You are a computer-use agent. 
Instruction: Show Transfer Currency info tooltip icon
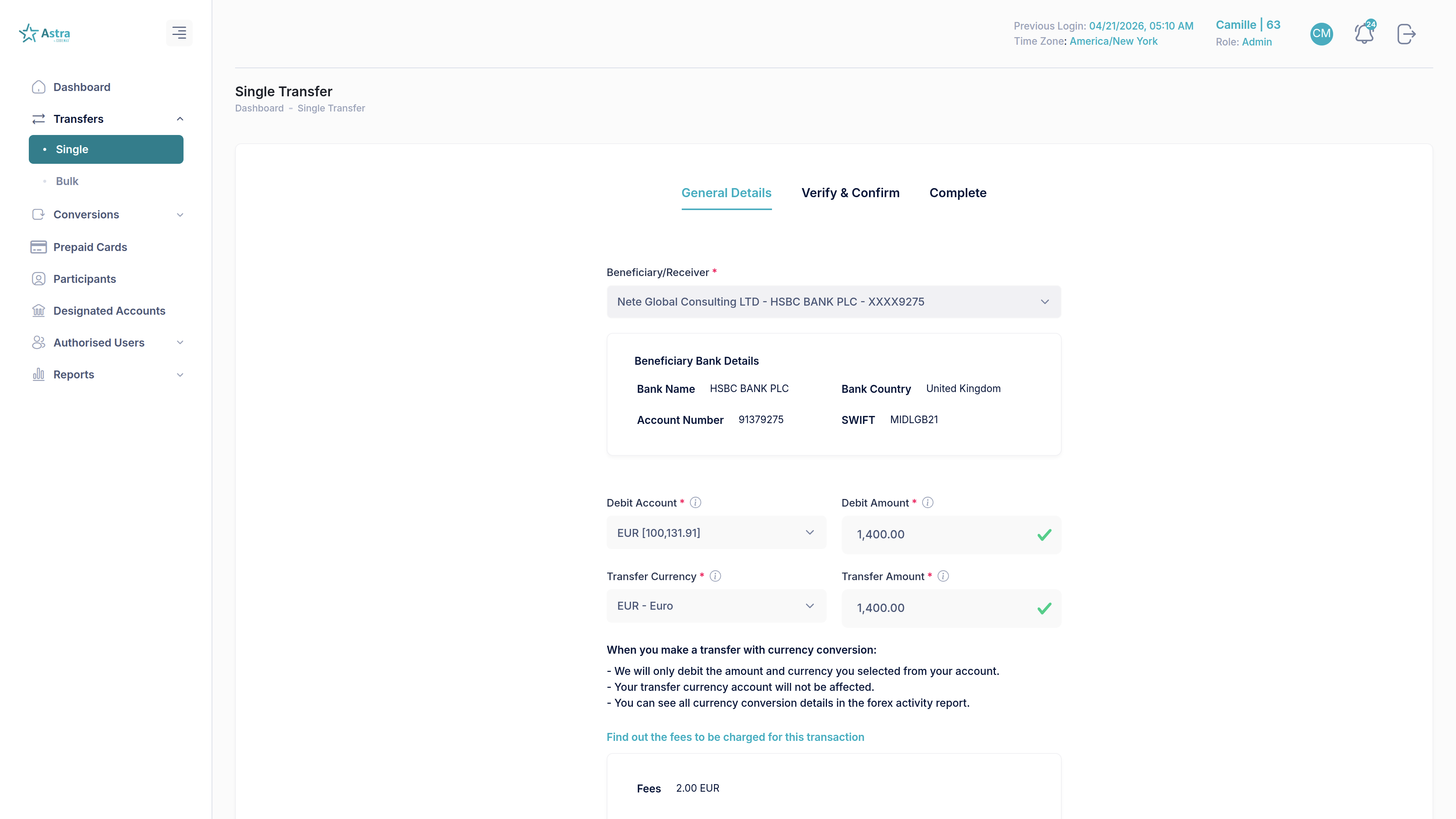coord(715,576)
